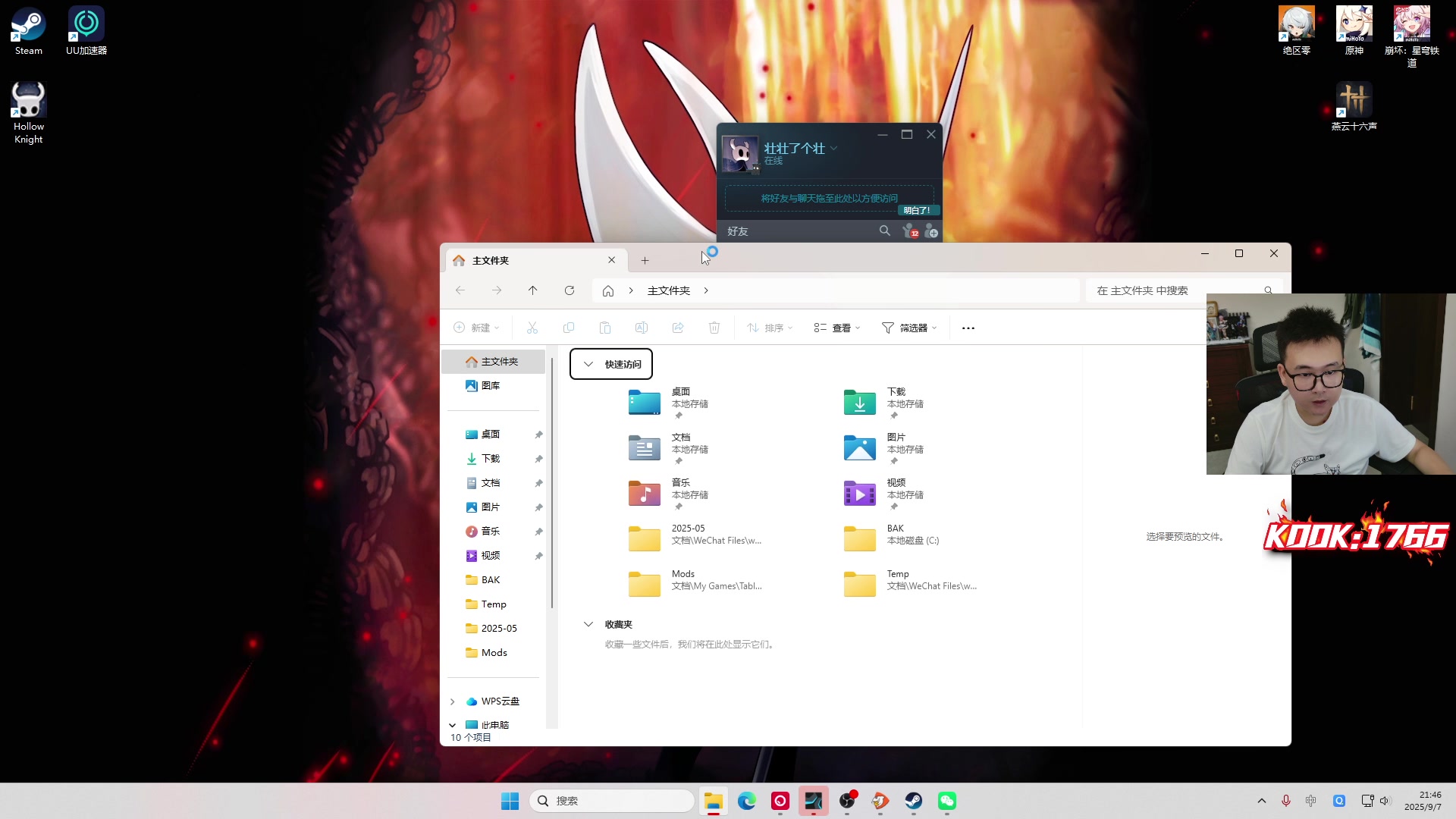Open the UU加速器 desktop shortcut
The image size is (1456, 819).
coord(86,31)
